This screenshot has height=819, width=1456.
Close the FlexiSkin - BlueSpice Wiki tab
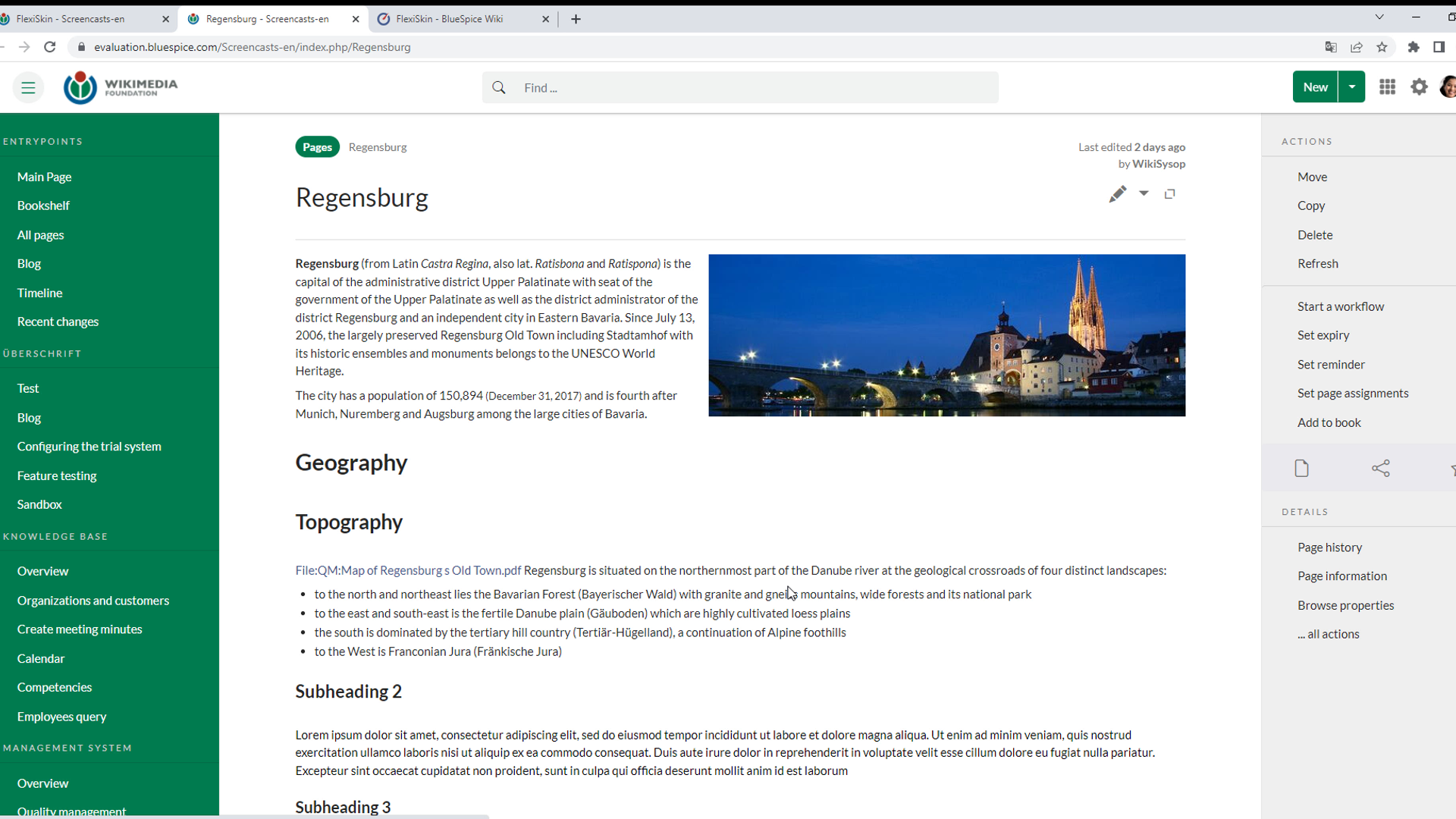click(x=545, y=19)
